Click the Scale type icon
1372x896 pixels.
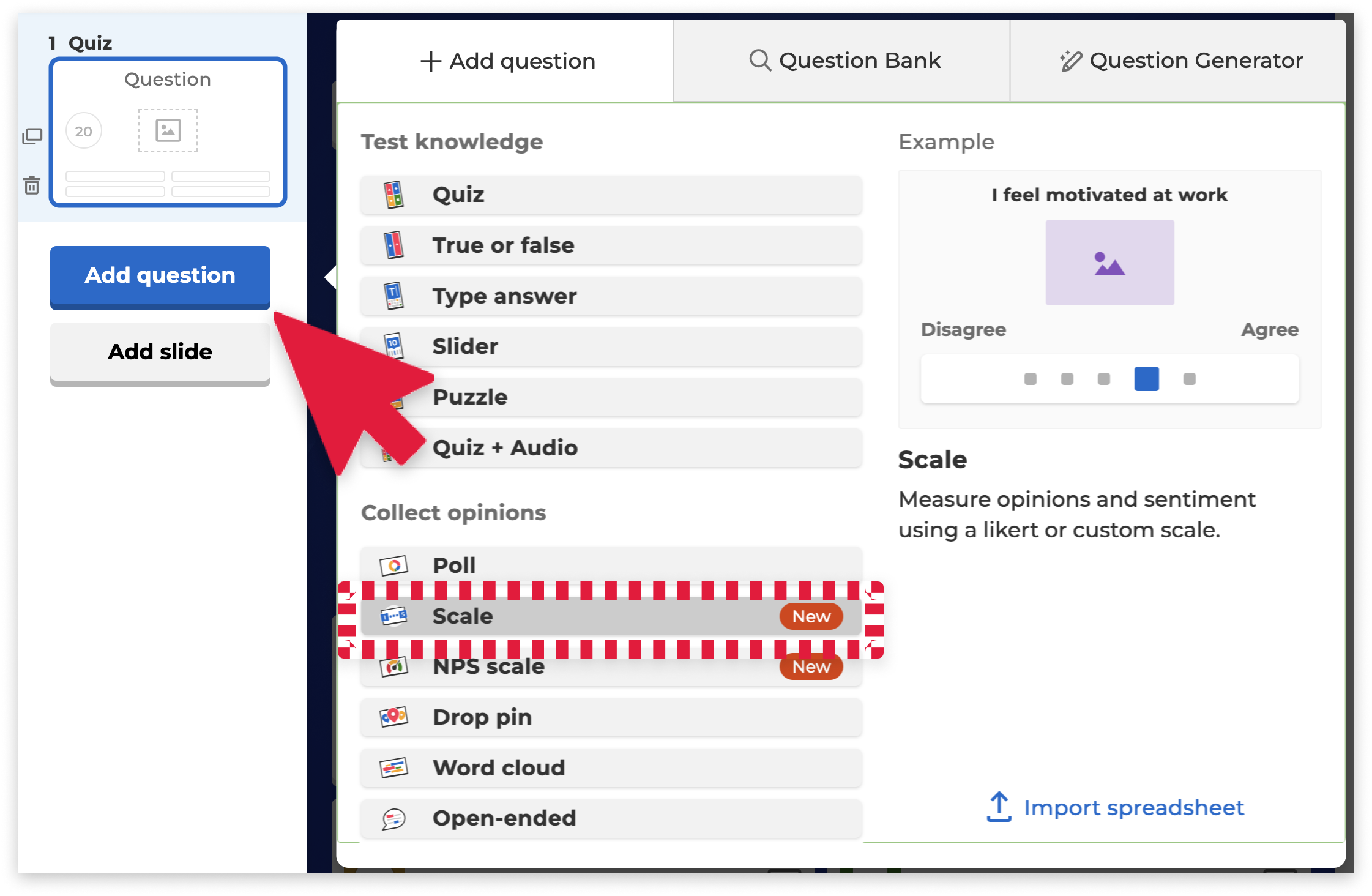(393, 616)
